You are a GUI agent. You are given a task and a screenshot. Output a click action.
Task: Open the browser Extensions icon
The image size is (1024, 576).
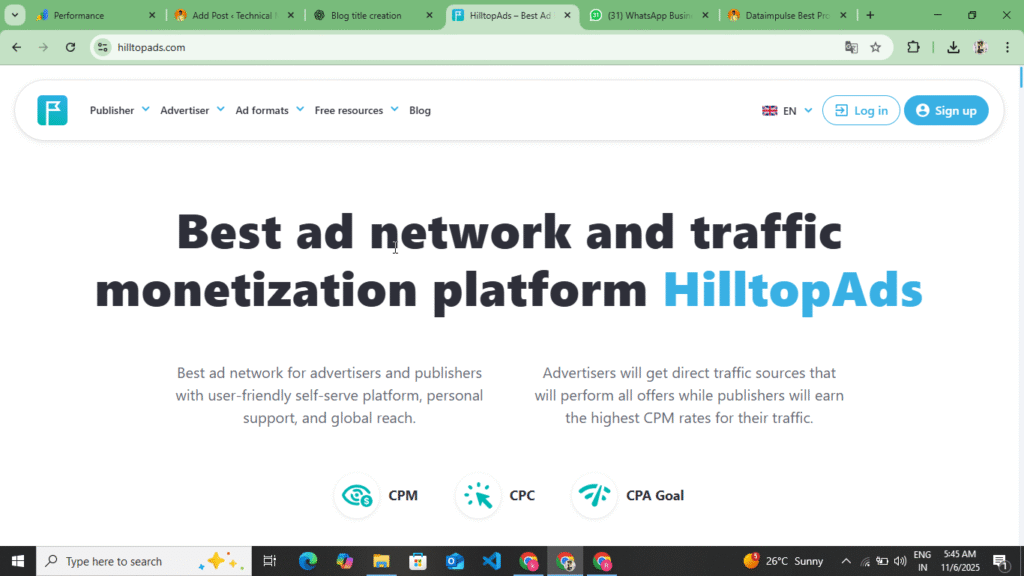click(913, 47)
